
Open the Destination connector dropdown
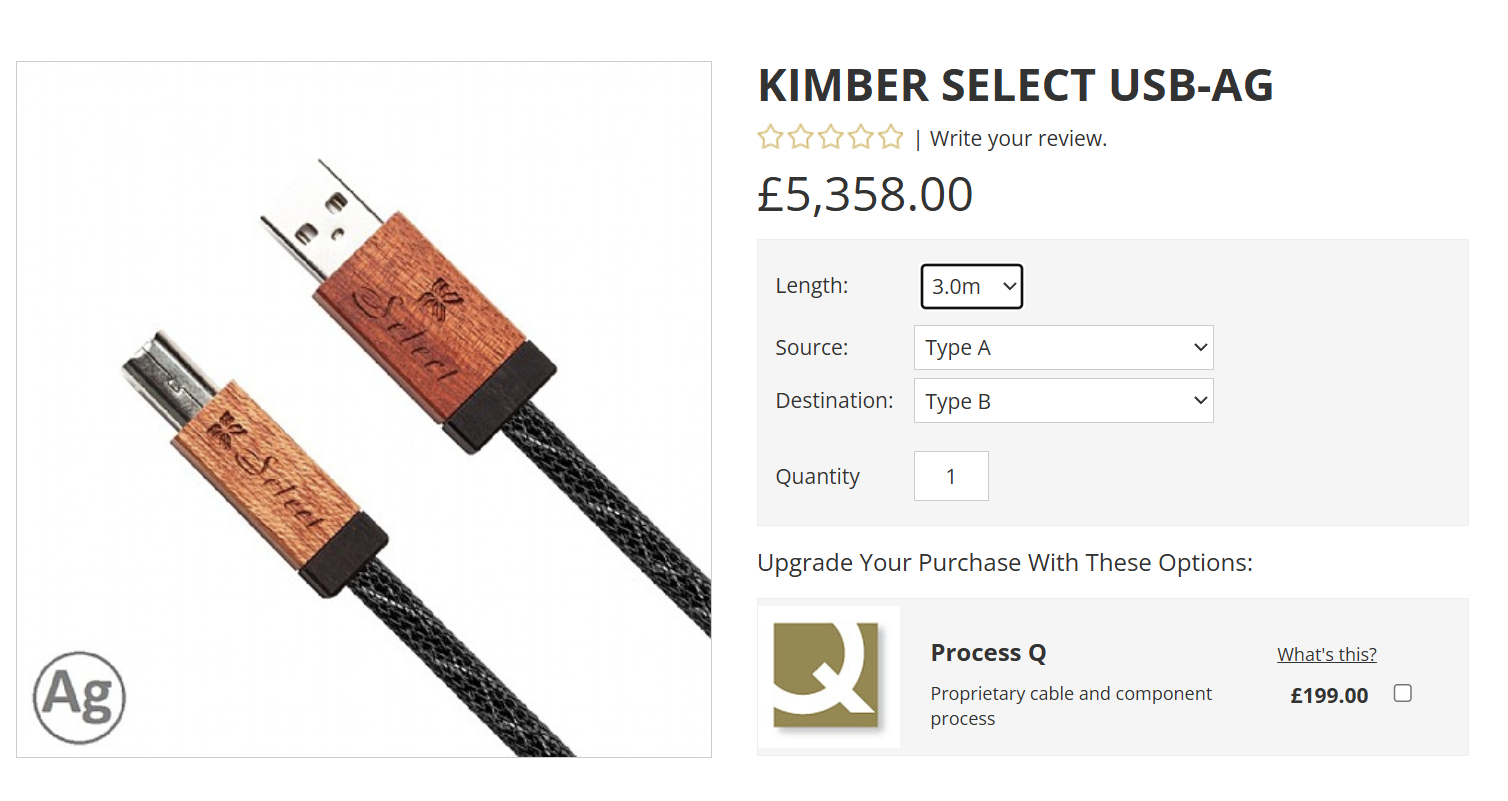(x=1063, y=401)
